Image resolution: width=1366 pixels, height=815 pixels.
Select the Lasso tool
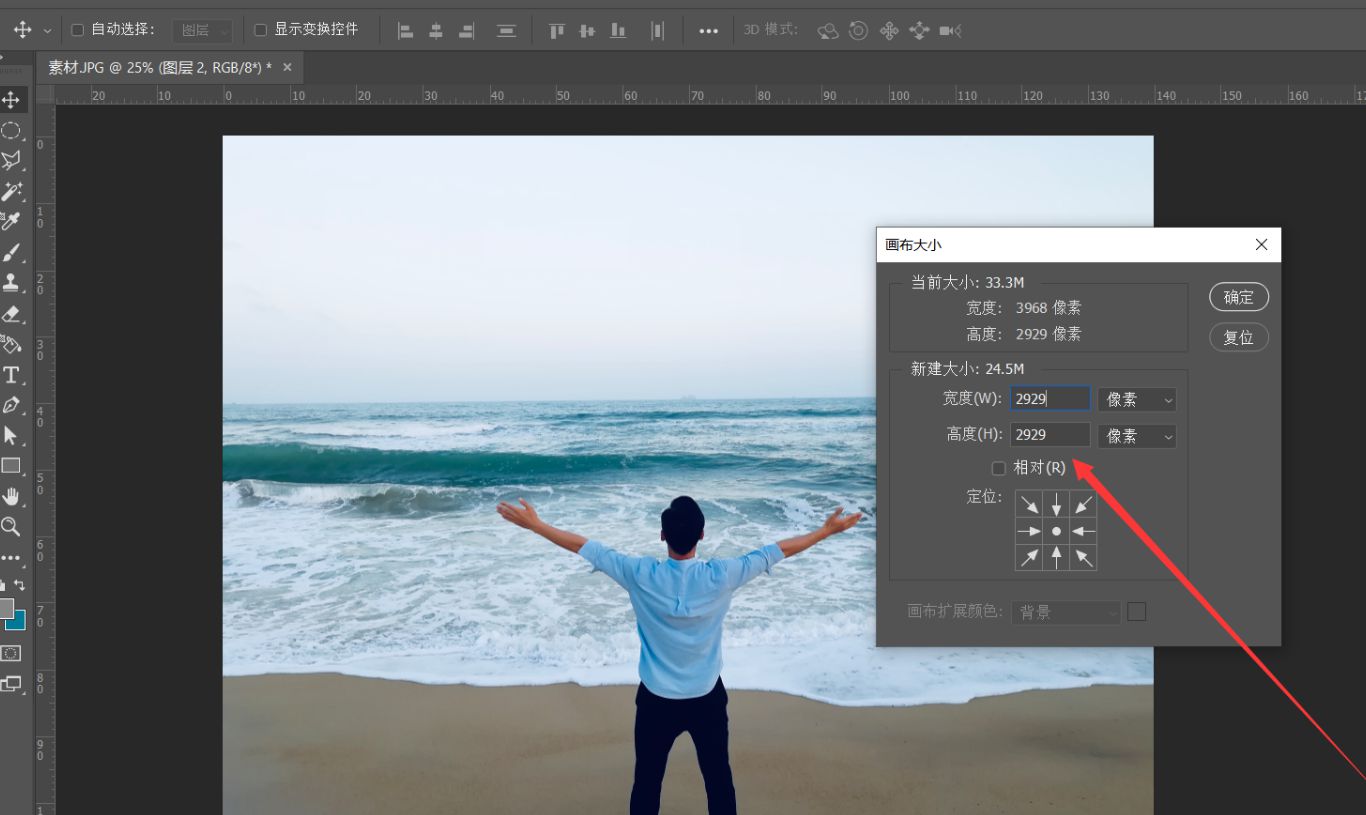[13, 160]
